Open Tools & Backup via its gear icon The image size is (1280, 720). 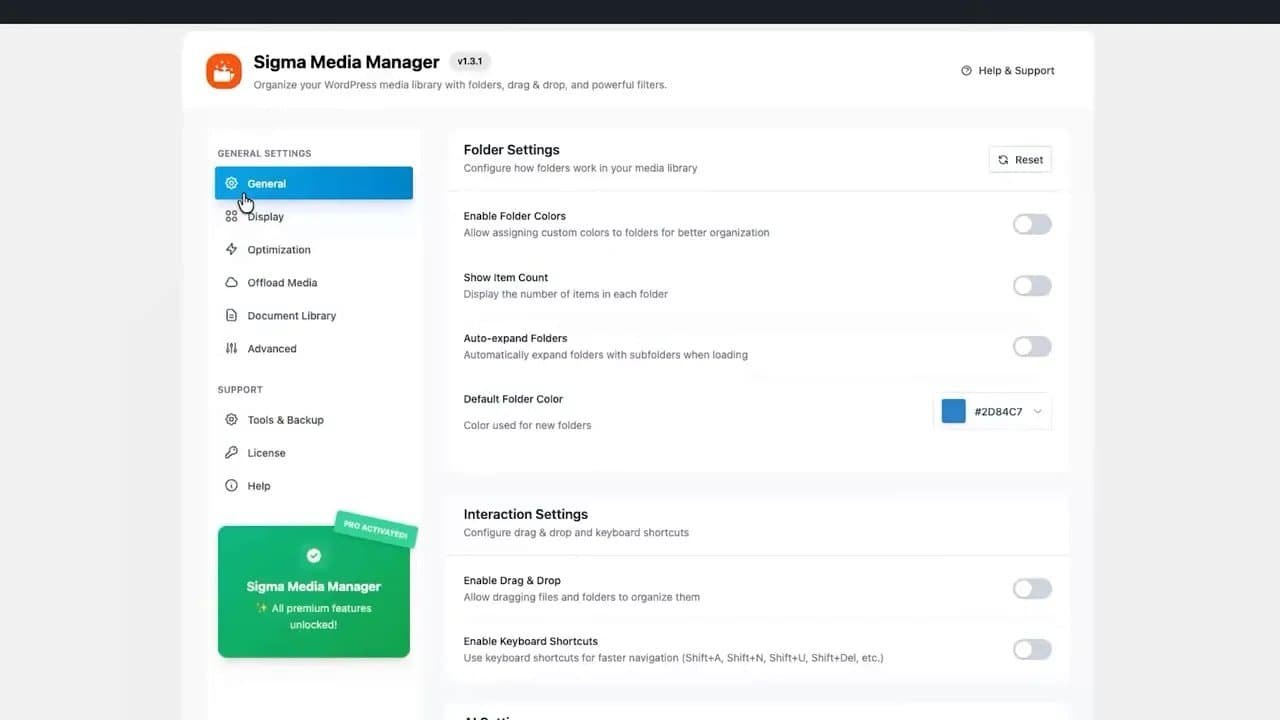[x=231, y=420]
